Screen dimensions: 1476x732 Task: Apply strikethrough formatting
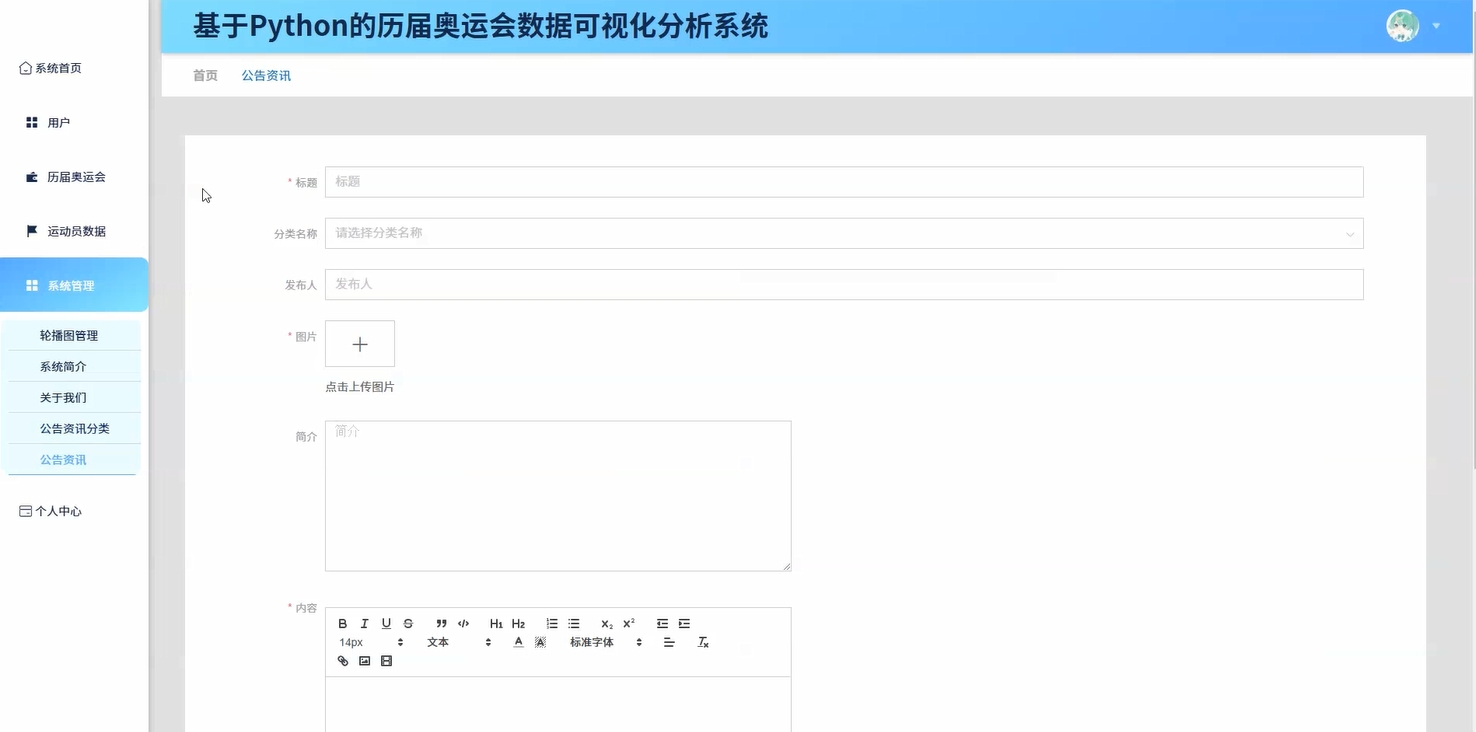[x=409, y=623]
